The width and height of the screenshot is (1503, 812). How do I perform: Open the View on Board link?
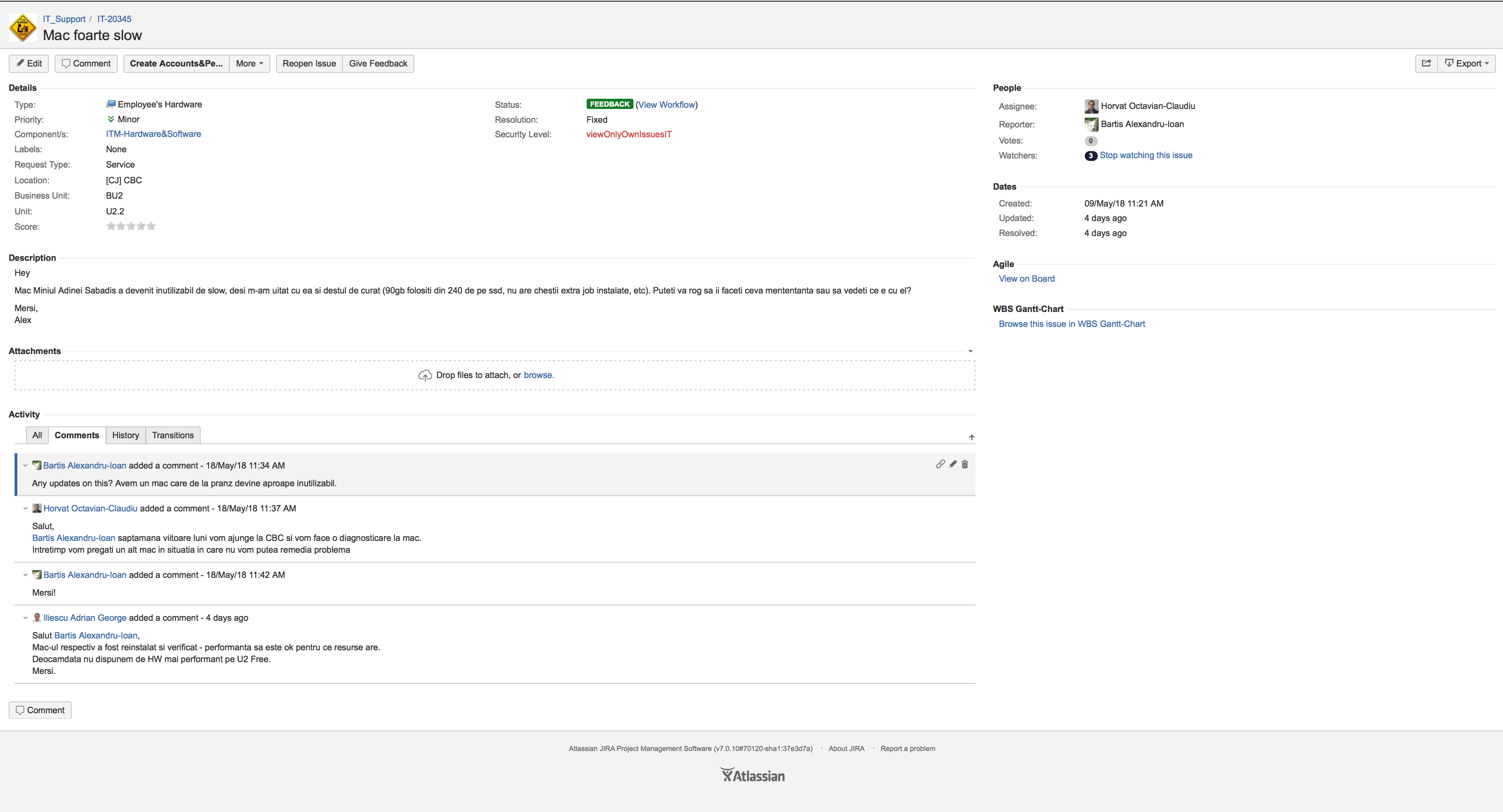pos(1026,279)
